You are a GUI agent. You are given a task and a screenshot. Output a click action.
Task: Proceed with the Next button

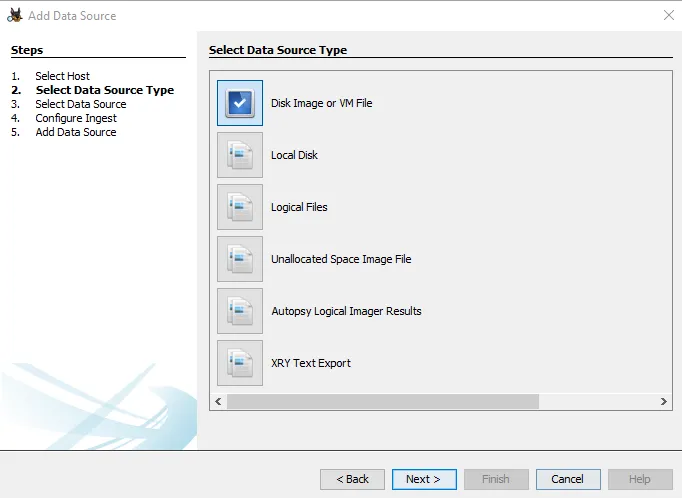[x=424, y=479]
